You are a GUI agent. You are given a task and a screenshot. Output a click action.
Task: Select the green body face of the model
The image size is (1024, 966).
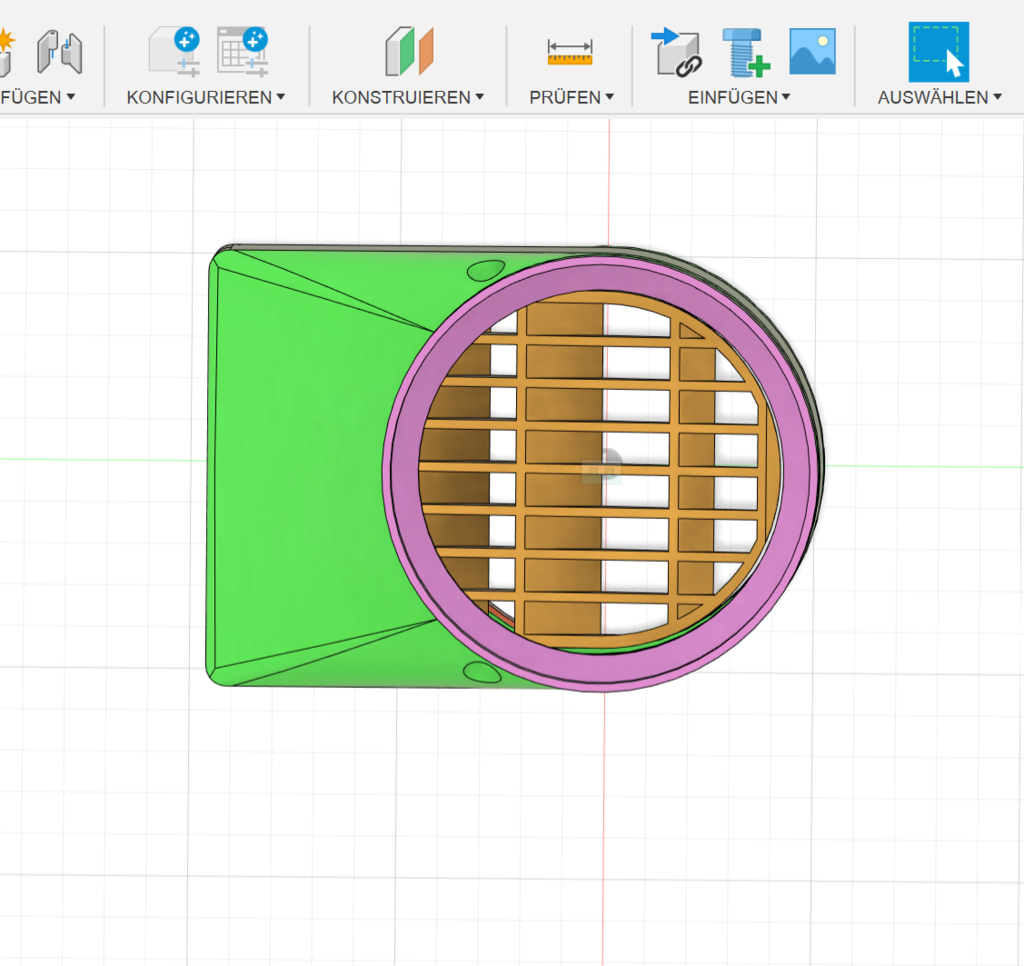(x=300, y=464)
